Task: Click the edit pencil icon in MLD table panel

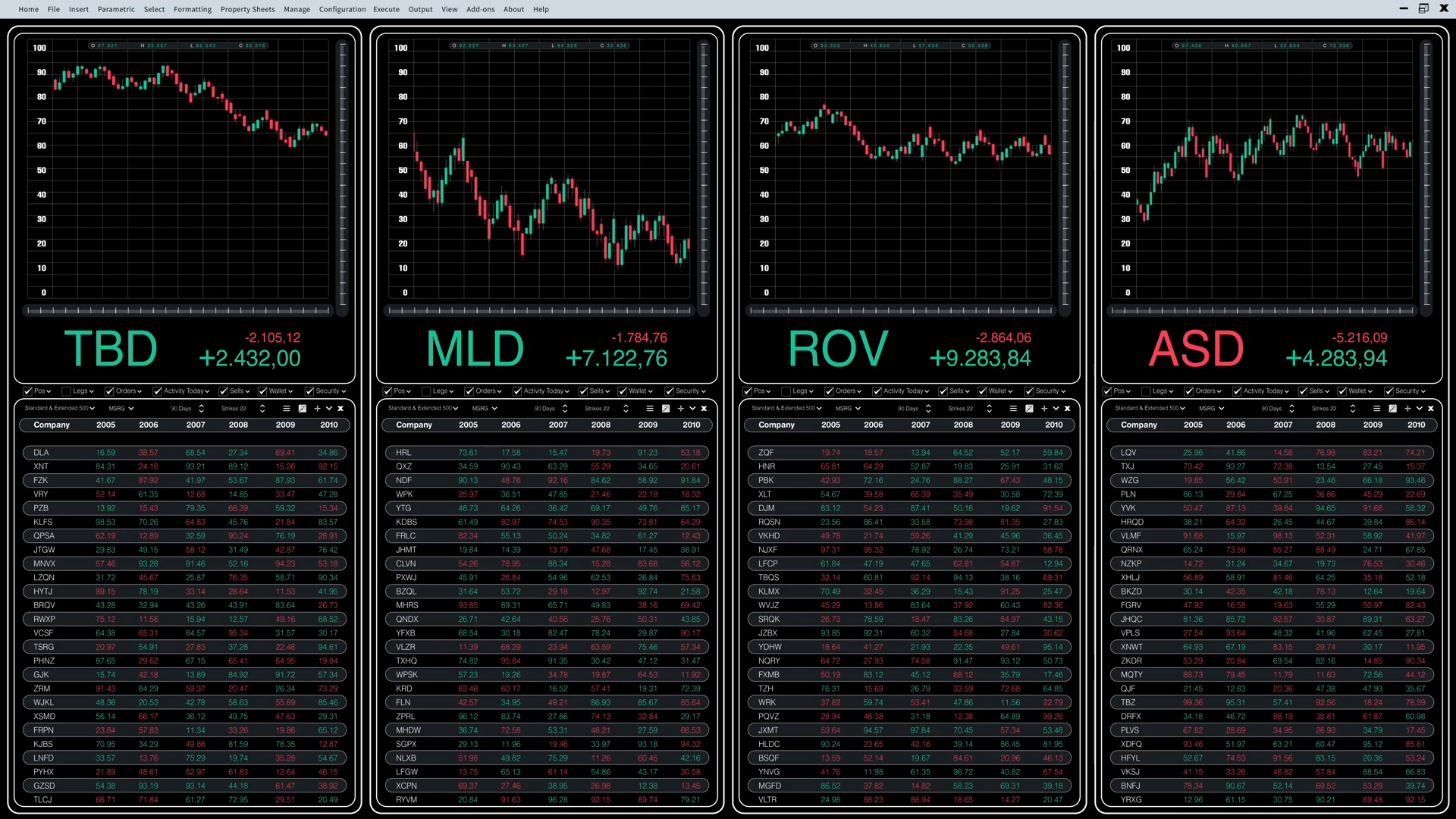Action: (x=666, y=409)
